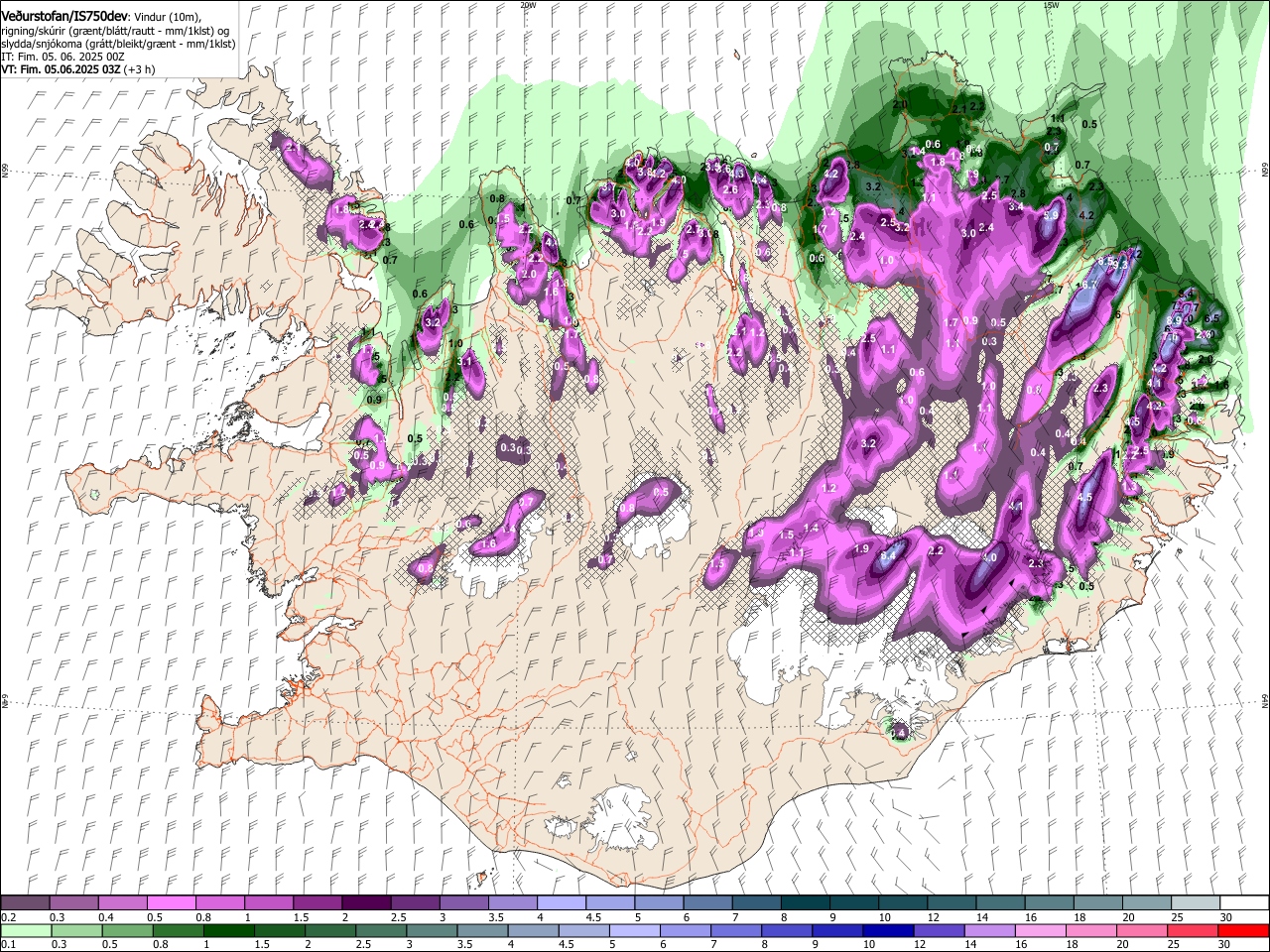Pick the upper scale swatch between 1 and 1.5
The width and height of the screenshot is (1270, 952).
click(x=268, y=903)
